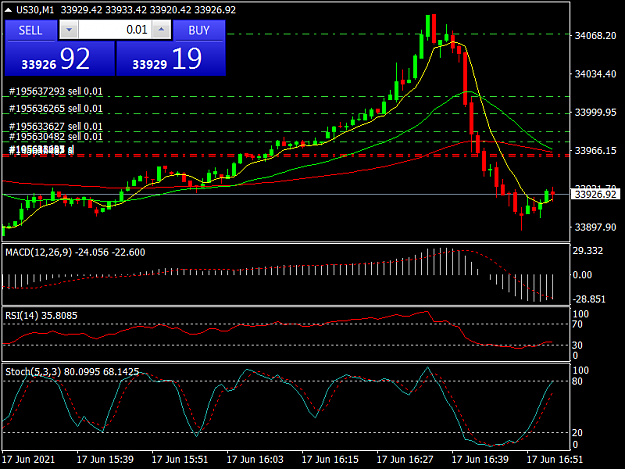Click the US30,M1 chart title text

35,10
